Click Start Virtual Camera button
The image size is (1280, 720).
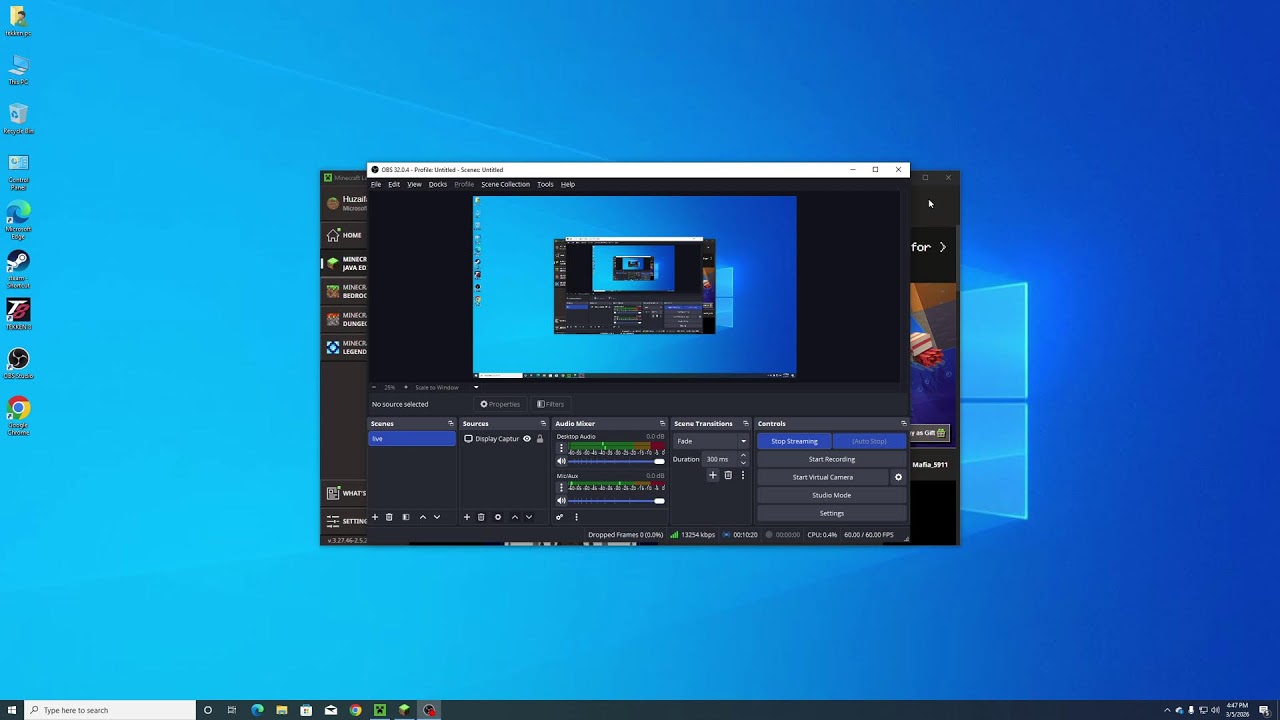point(823,477)
